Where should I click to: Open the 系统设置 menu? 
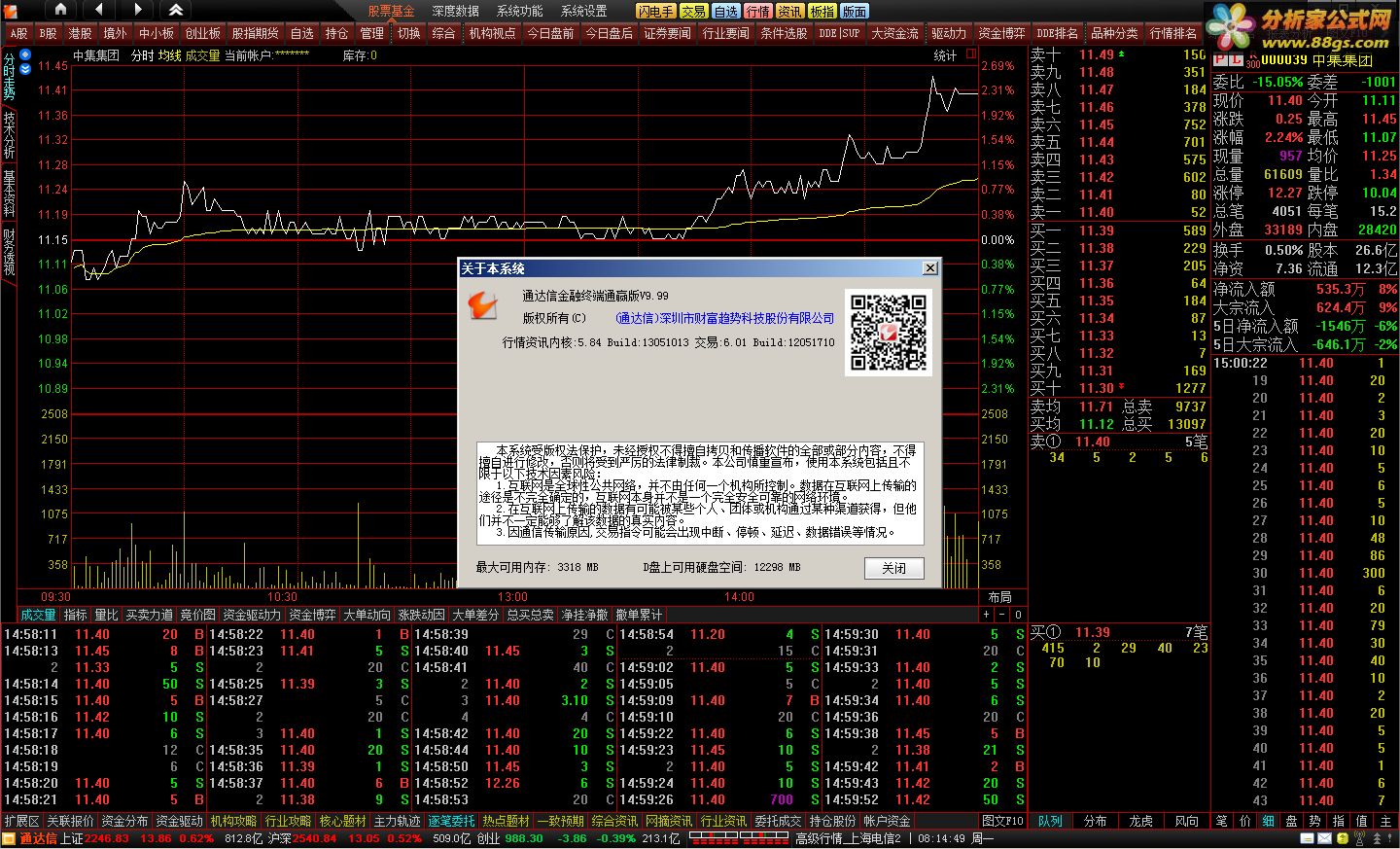coord(583,11)
